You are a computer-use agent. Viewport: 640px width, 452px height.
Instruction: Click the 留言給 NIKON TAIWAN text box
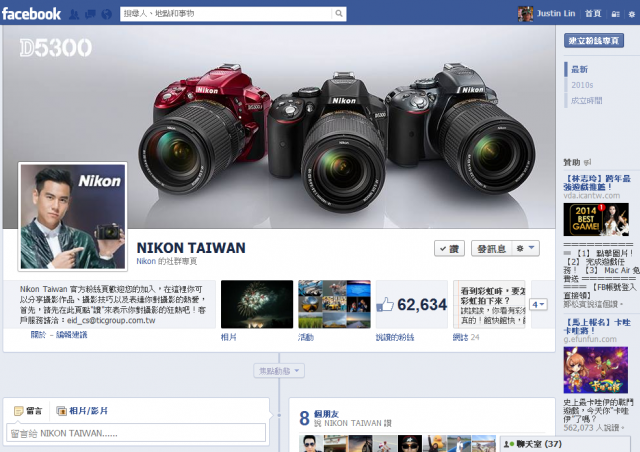coord(136,433)
